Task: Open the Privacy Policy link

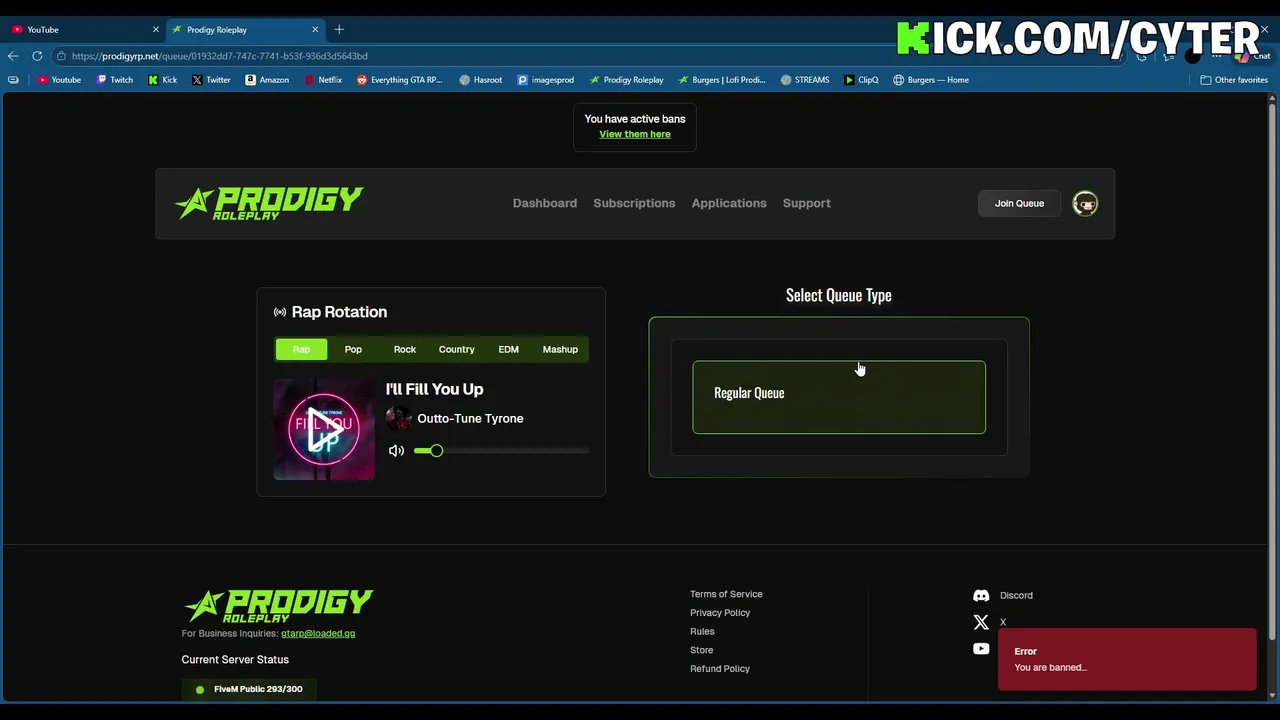Action: [720, 613]
